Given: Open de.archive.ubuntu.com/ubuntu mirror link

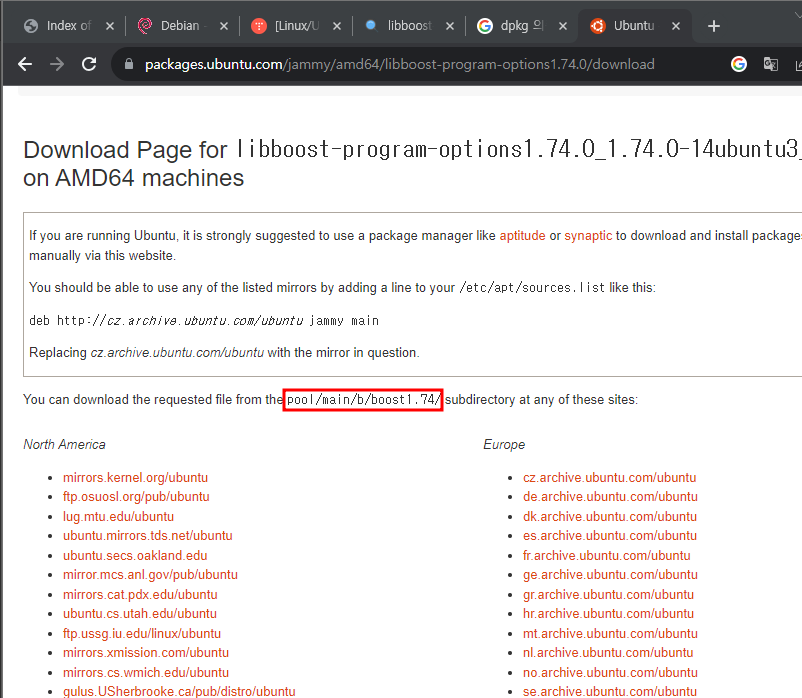Looking at the screenshot, I should (x=610, y=497).
